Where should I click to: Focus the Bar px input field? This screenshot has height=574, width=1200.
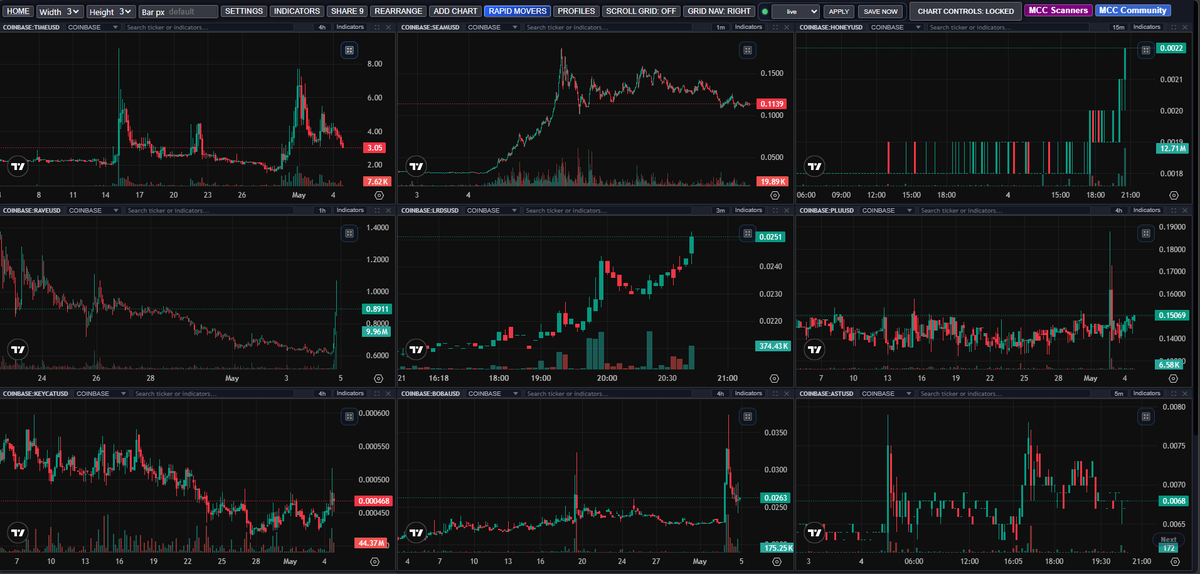178,11
